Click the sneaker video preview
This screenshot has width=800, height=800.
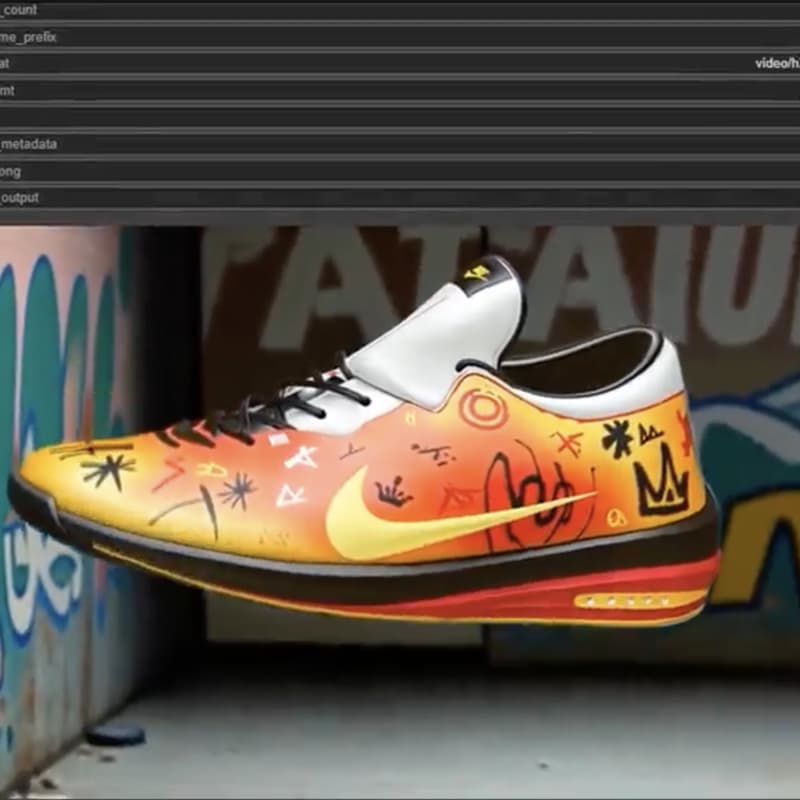point(400,512)
